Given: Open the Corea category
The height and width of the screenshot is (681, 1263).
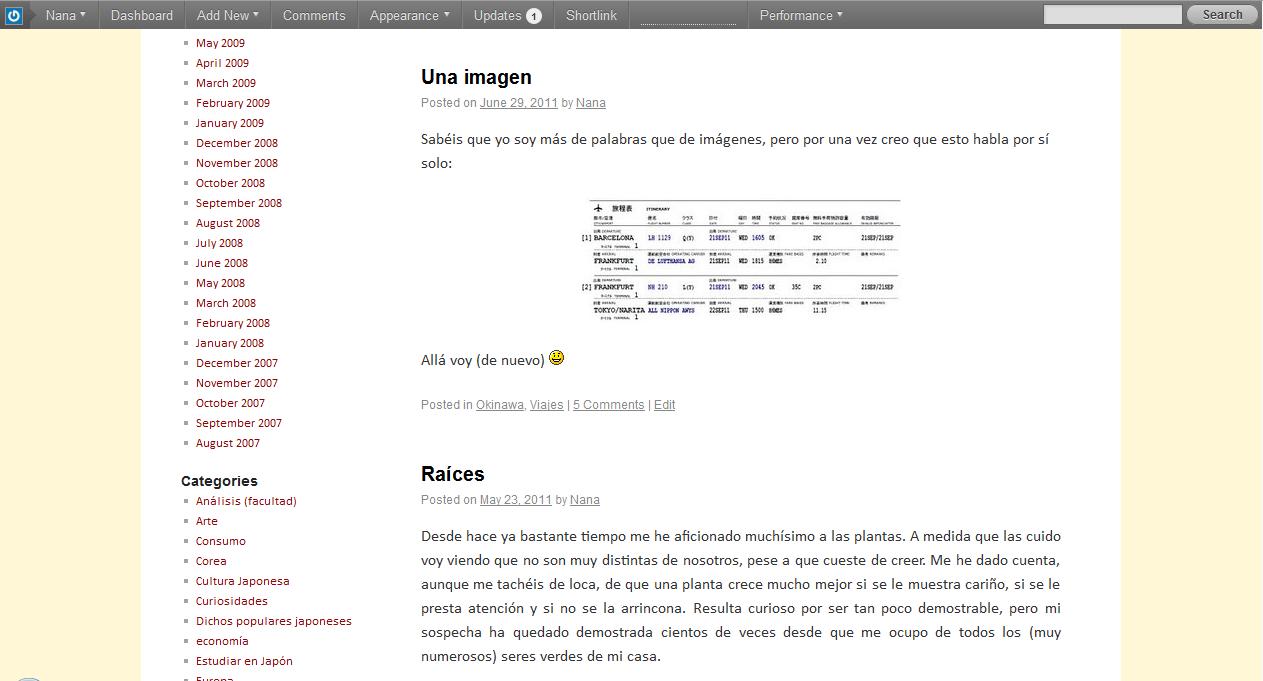Looking at the screenshot, I should click(211, 561).
